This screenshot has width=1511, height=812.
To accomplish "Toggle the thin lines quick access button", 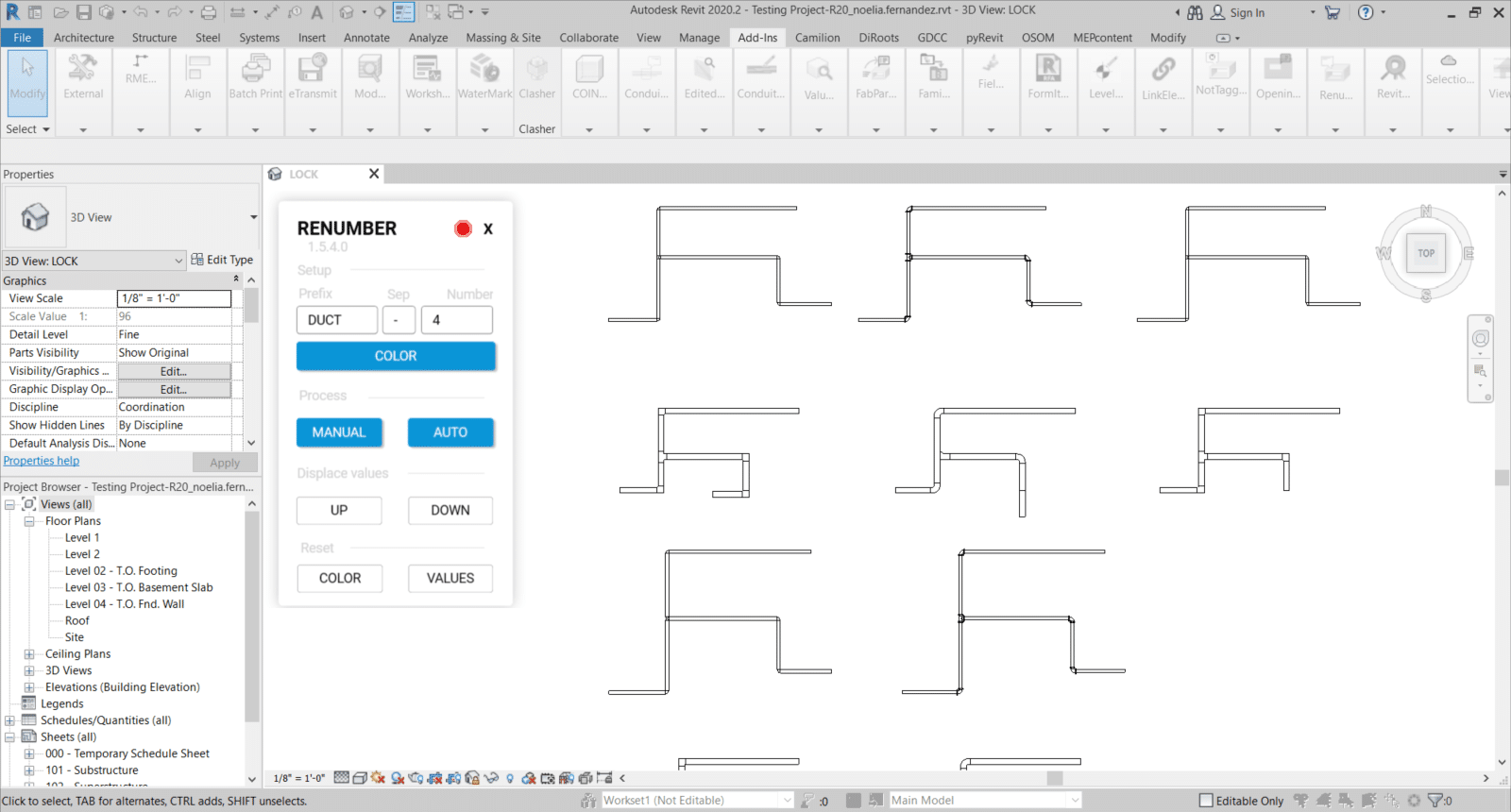I will click(x=403, y=12).
